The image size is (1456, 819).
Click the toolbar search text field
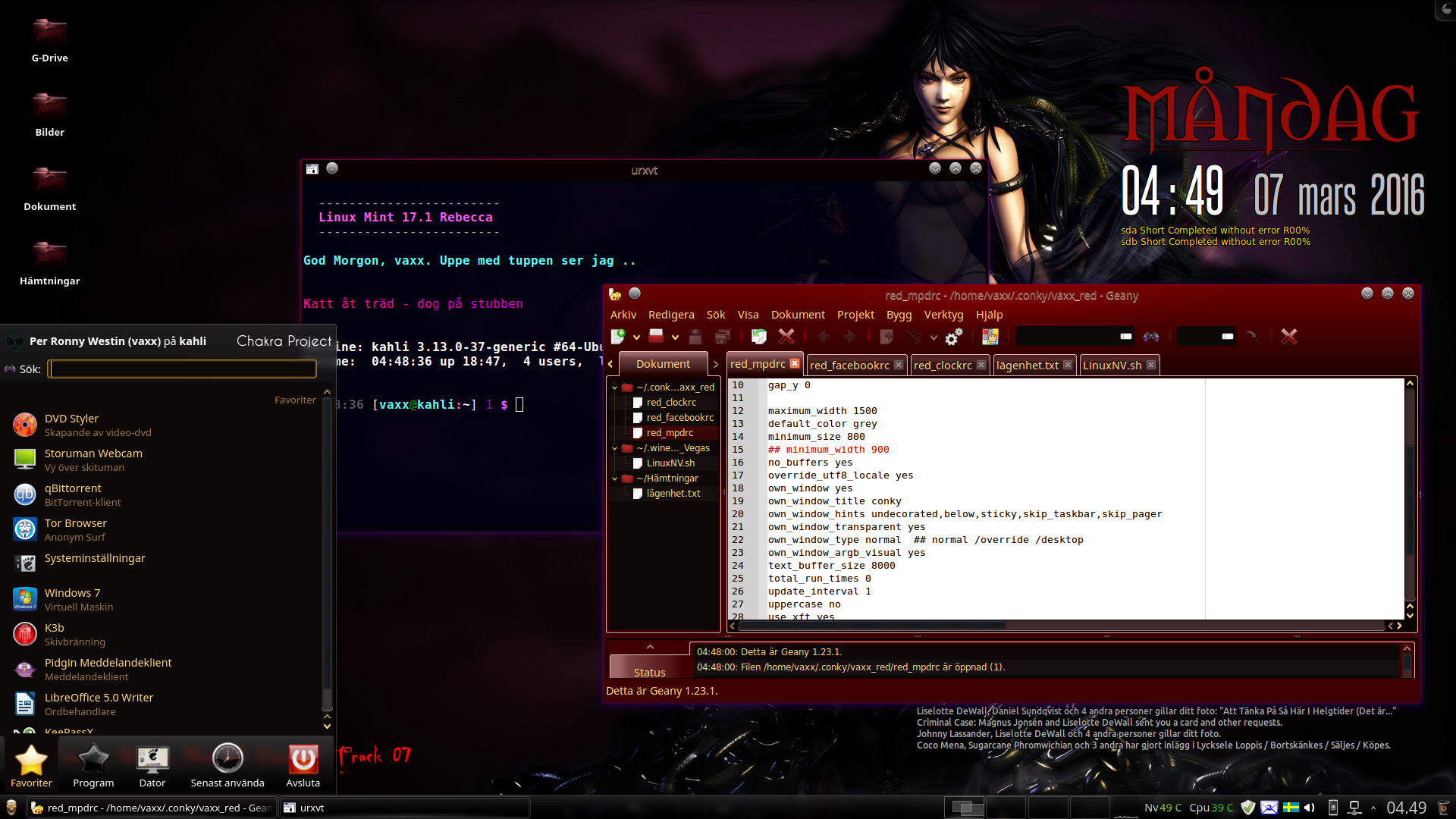[1075, 336]
